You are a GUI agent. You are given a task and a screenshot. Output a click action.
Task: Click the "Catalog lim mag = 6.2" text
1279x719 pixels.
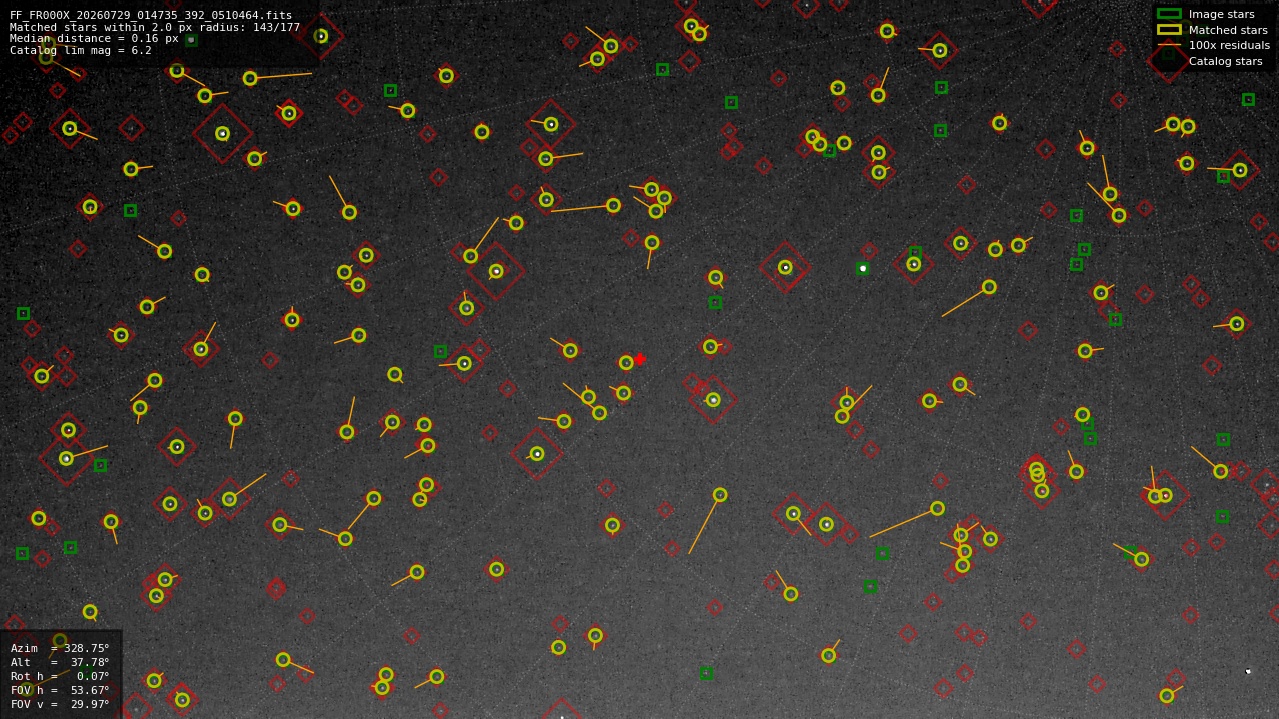pos(81,50)
